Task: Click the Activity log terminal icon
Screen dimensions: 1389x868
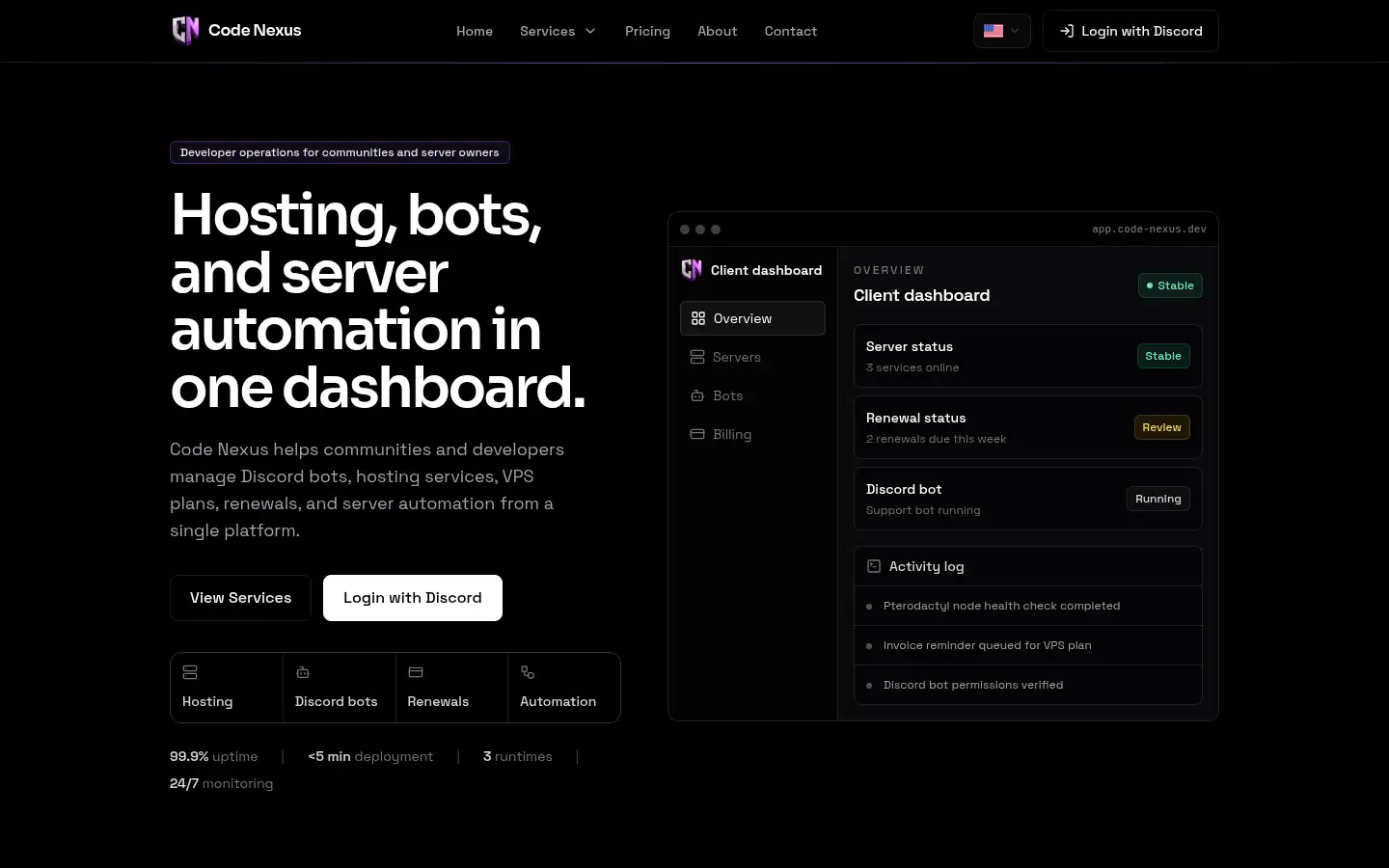Action: click(874, 566)
